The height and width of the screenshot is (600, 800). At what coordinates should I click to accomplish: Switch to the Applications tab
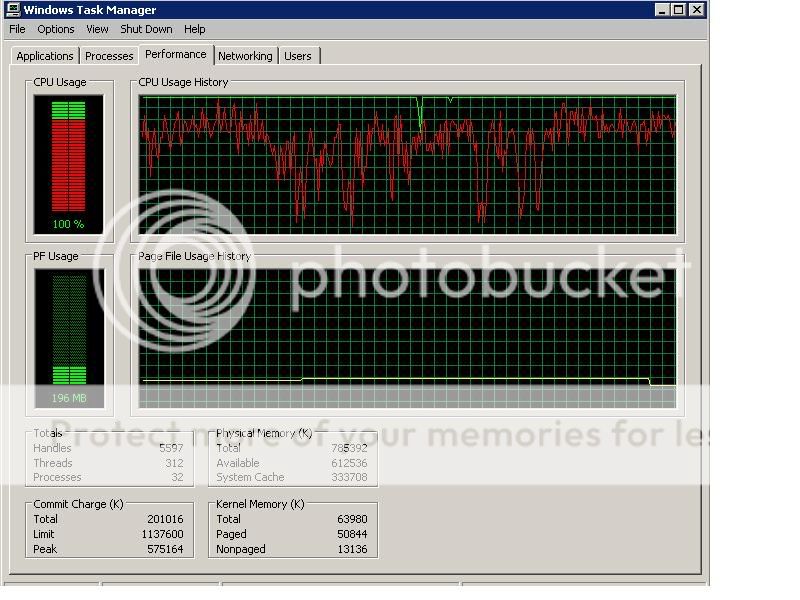(x=45, y=56)
